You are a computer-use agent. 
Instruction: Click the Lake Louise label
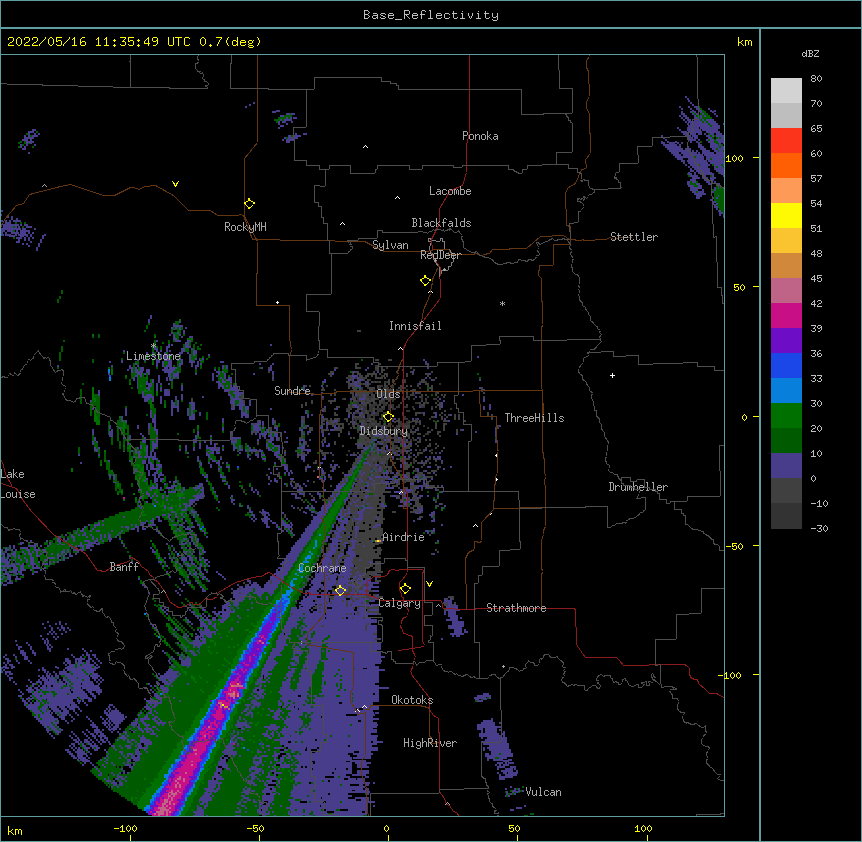tap(18, 484)
